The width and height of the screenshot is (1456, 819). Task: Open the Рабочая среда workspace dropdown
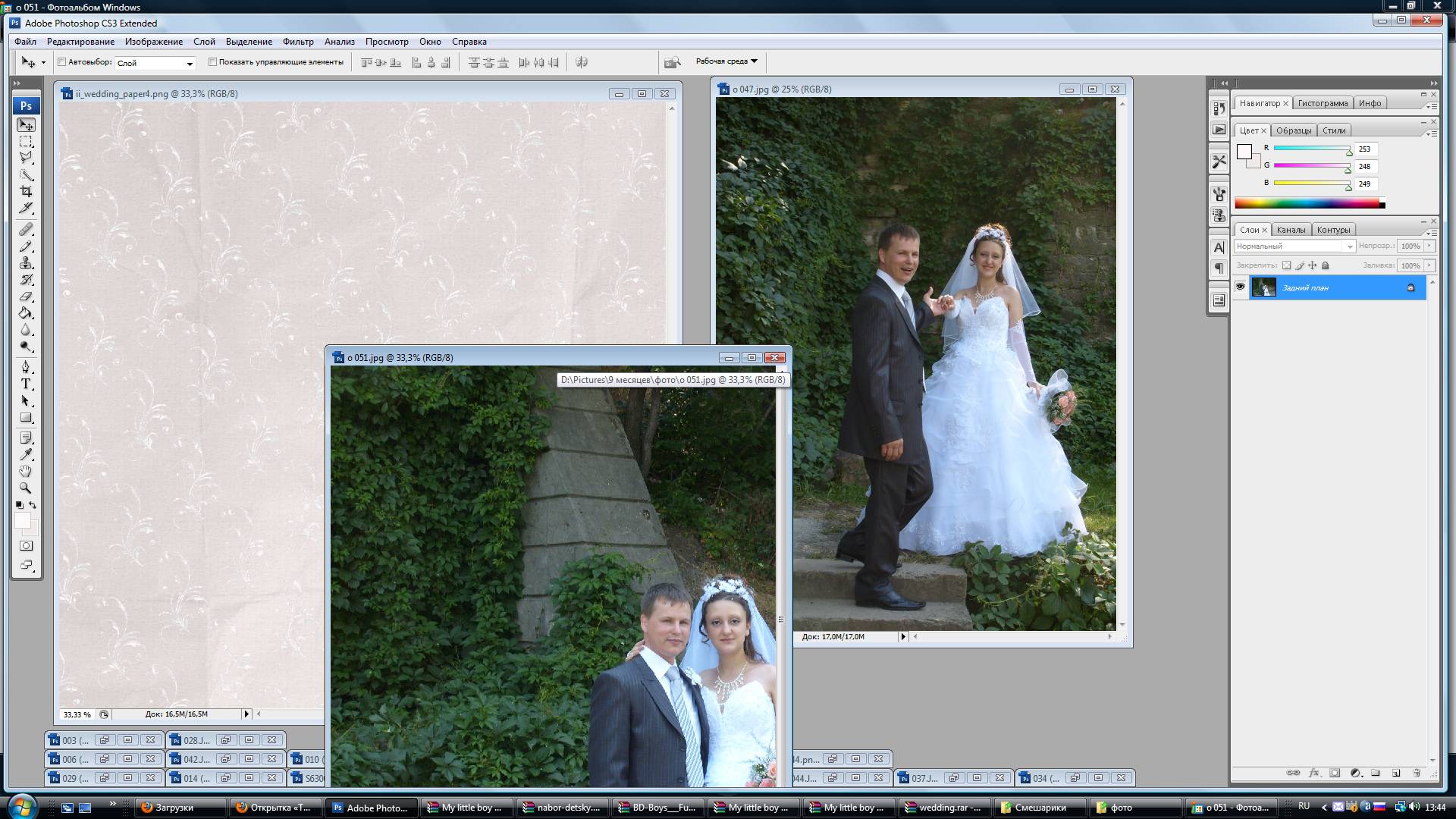pyautogui.click(x=726, y=61)
